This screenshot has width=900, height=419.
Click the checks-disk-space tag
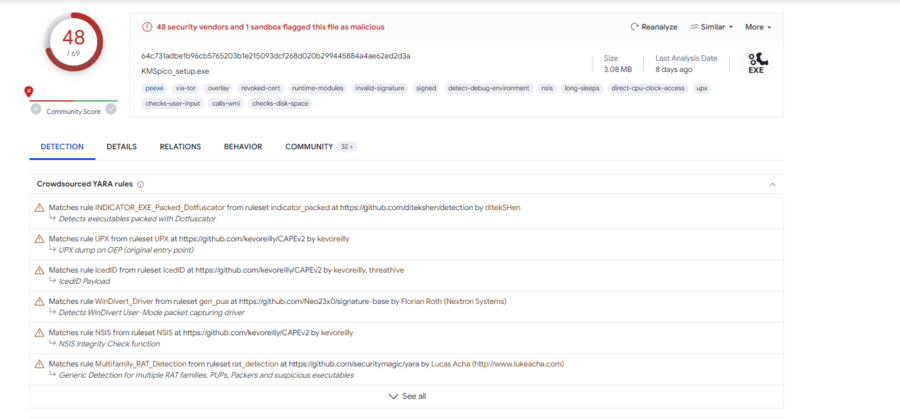pos(280,103)
